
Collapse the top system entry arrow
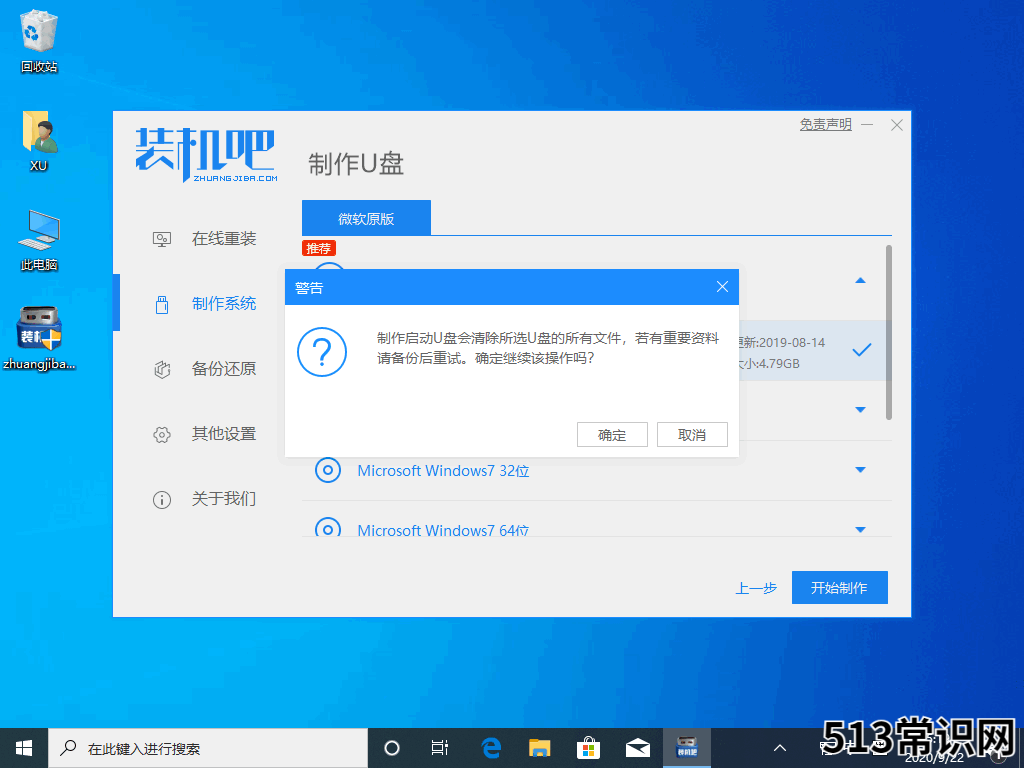861,280
